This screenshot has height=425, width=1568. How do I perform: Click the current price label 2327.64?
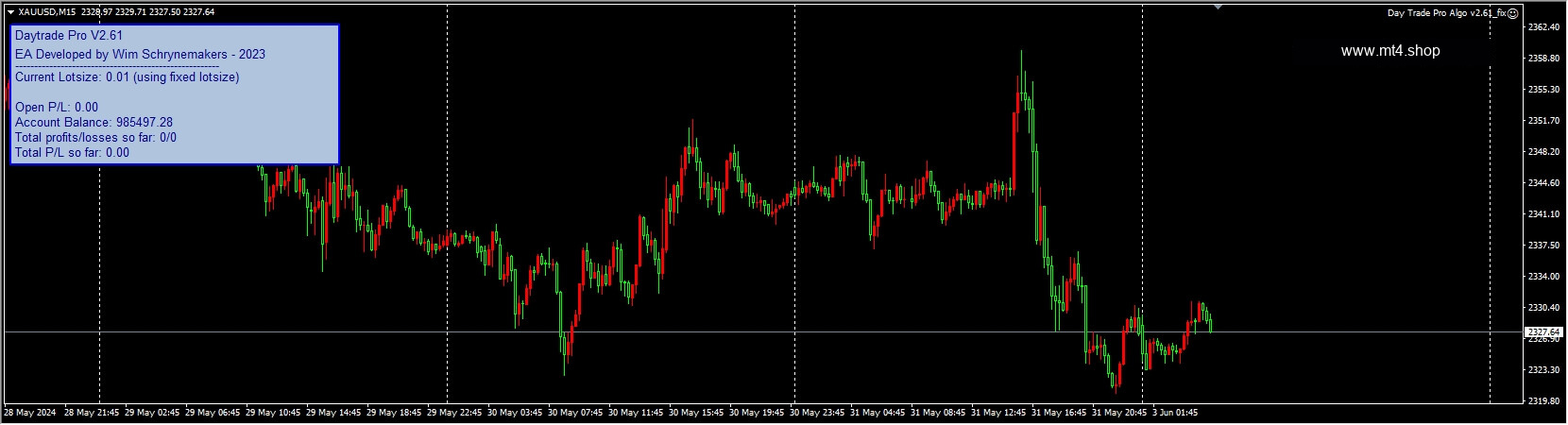point(1543,332)
